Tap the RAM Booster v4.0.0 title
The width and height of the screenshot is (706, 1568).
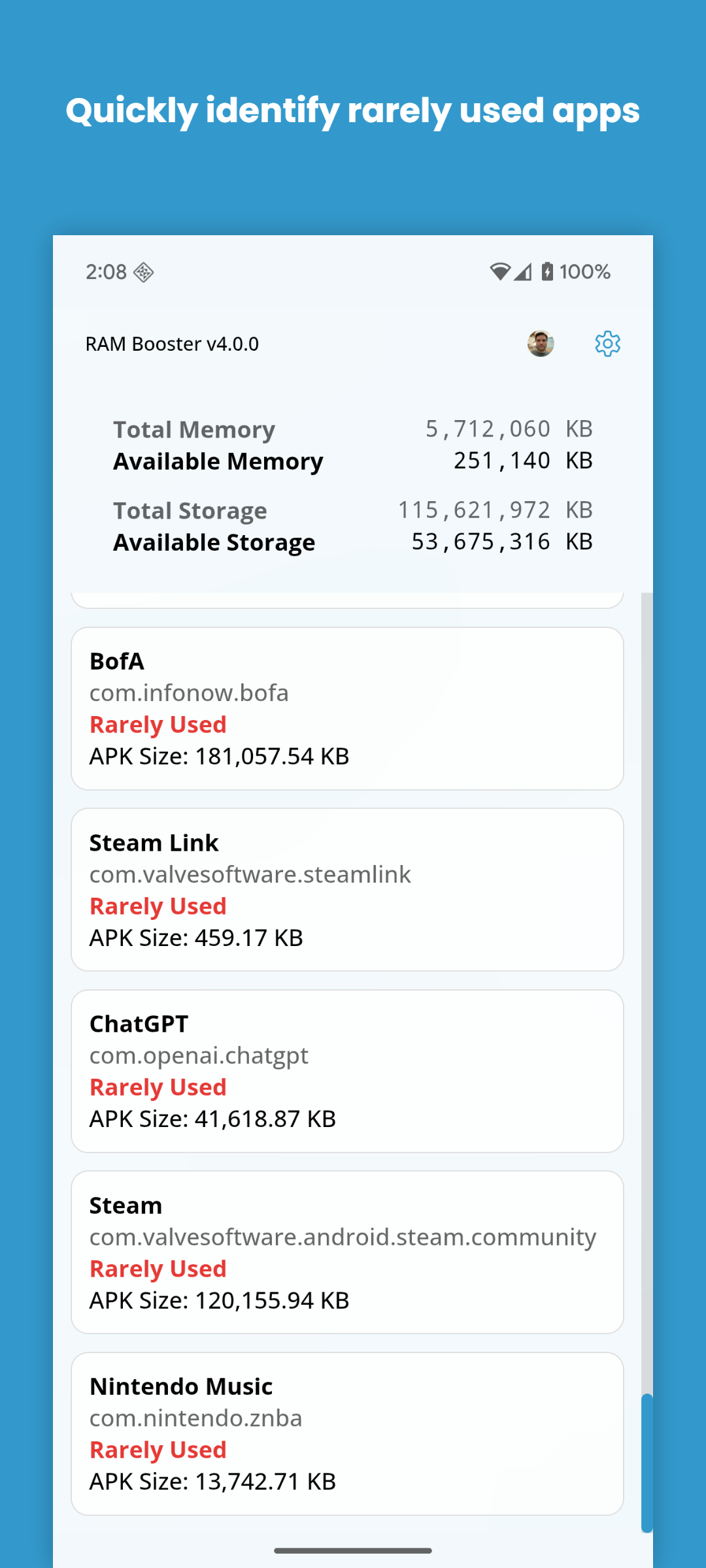172,344
